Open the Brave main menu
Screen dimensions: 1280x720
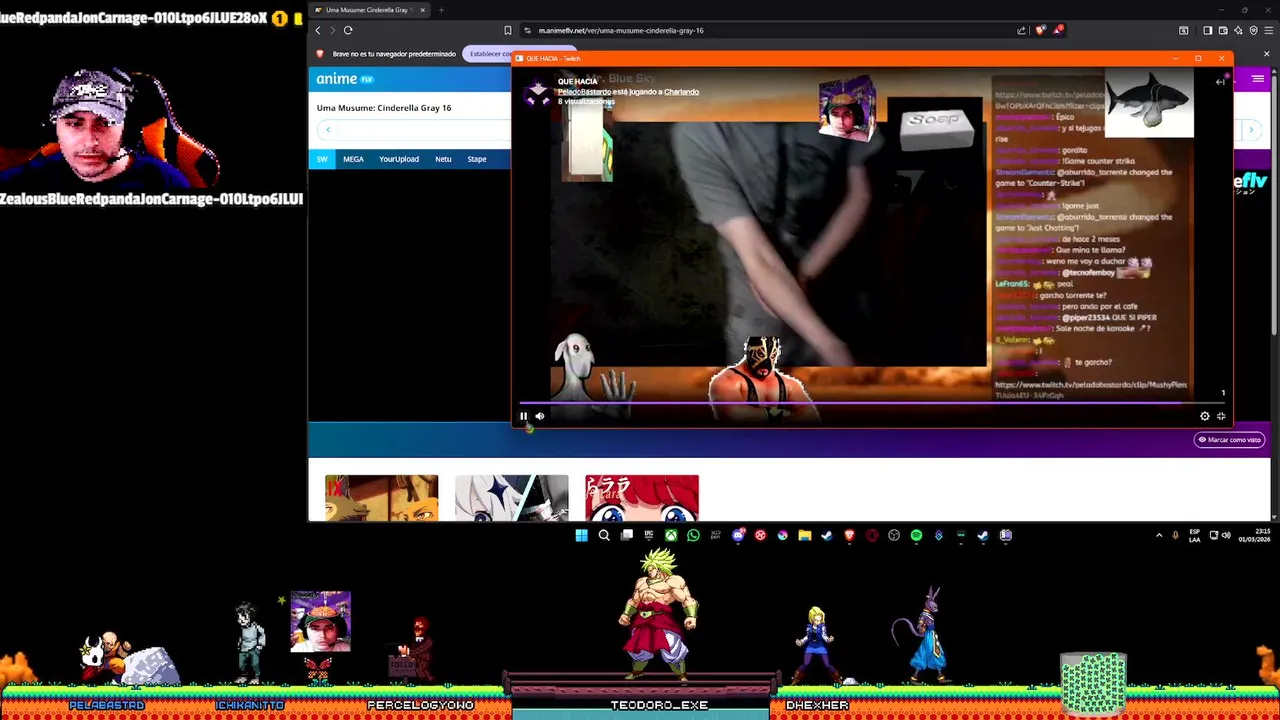click(x=1268, y=30)
